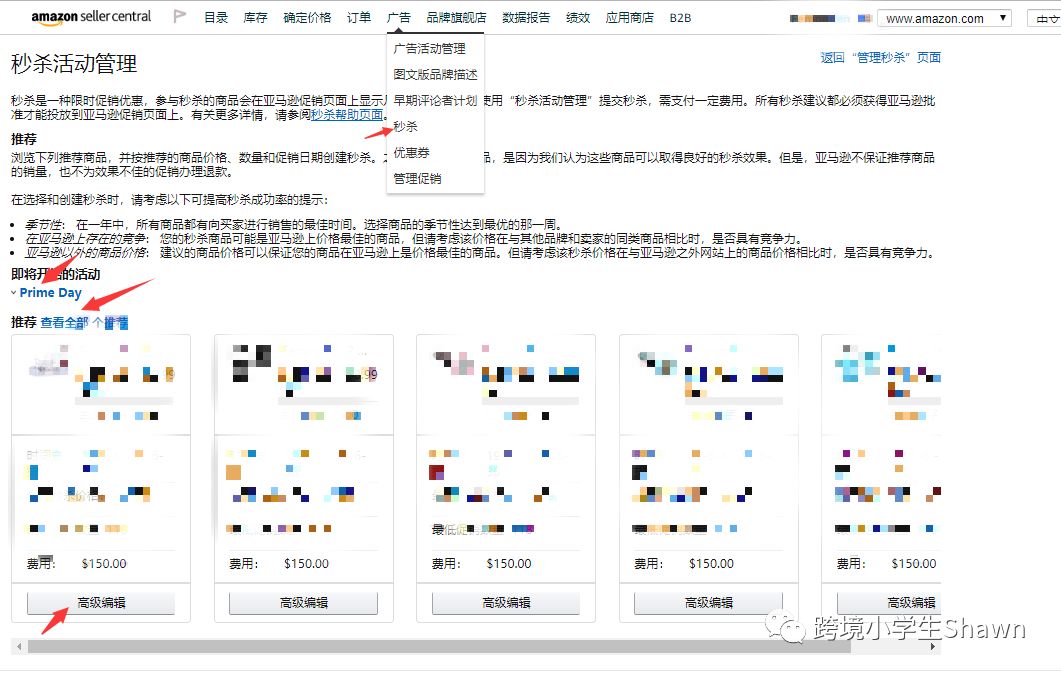The width and height of the screenshot is (1061, 675).
Task: Click 查看全部 recommendations link
Action: click(x=64, y=323)
